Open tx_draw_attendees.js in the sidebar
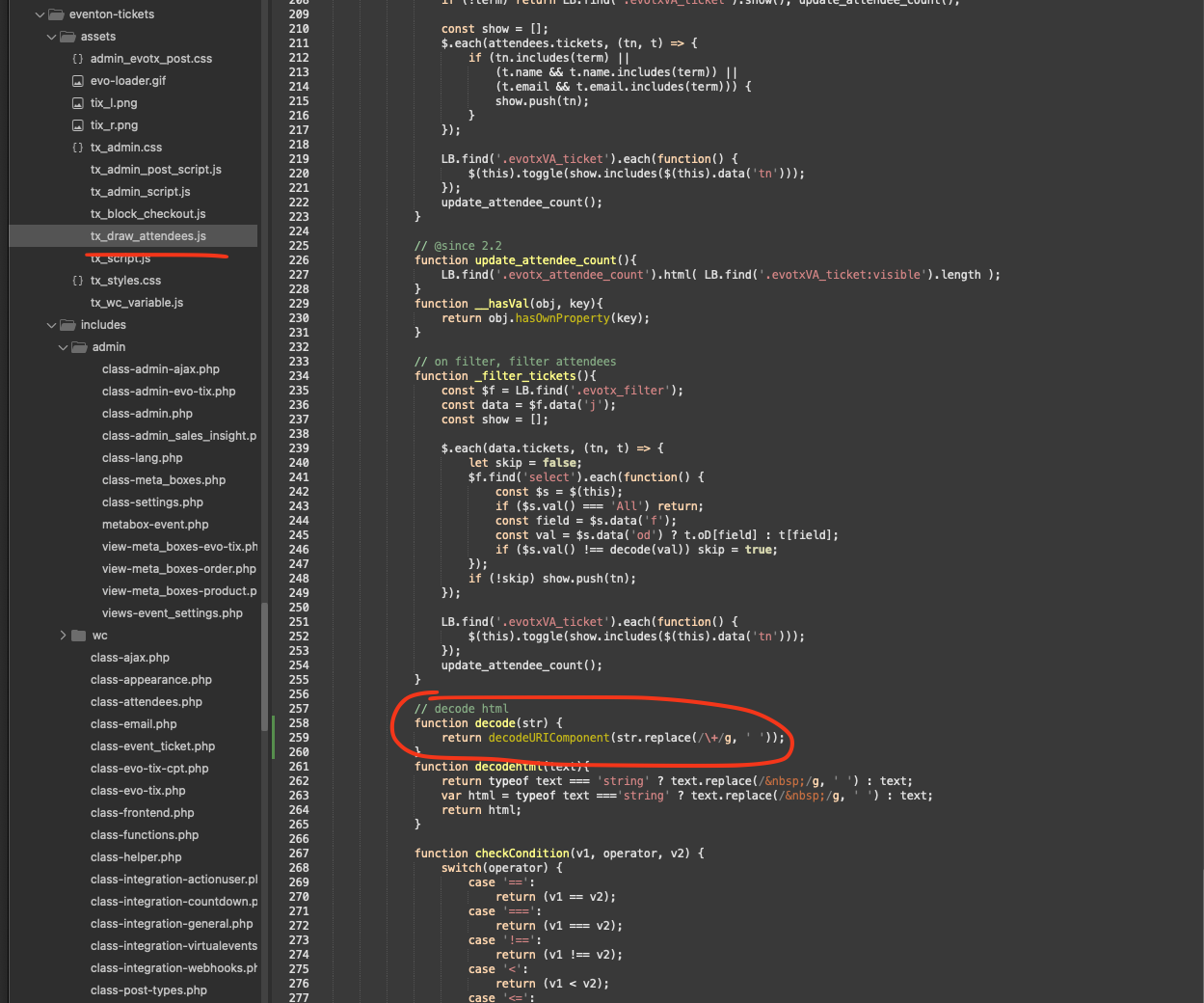Screen dimensions: 1204x1003 (x=147, y=236)
